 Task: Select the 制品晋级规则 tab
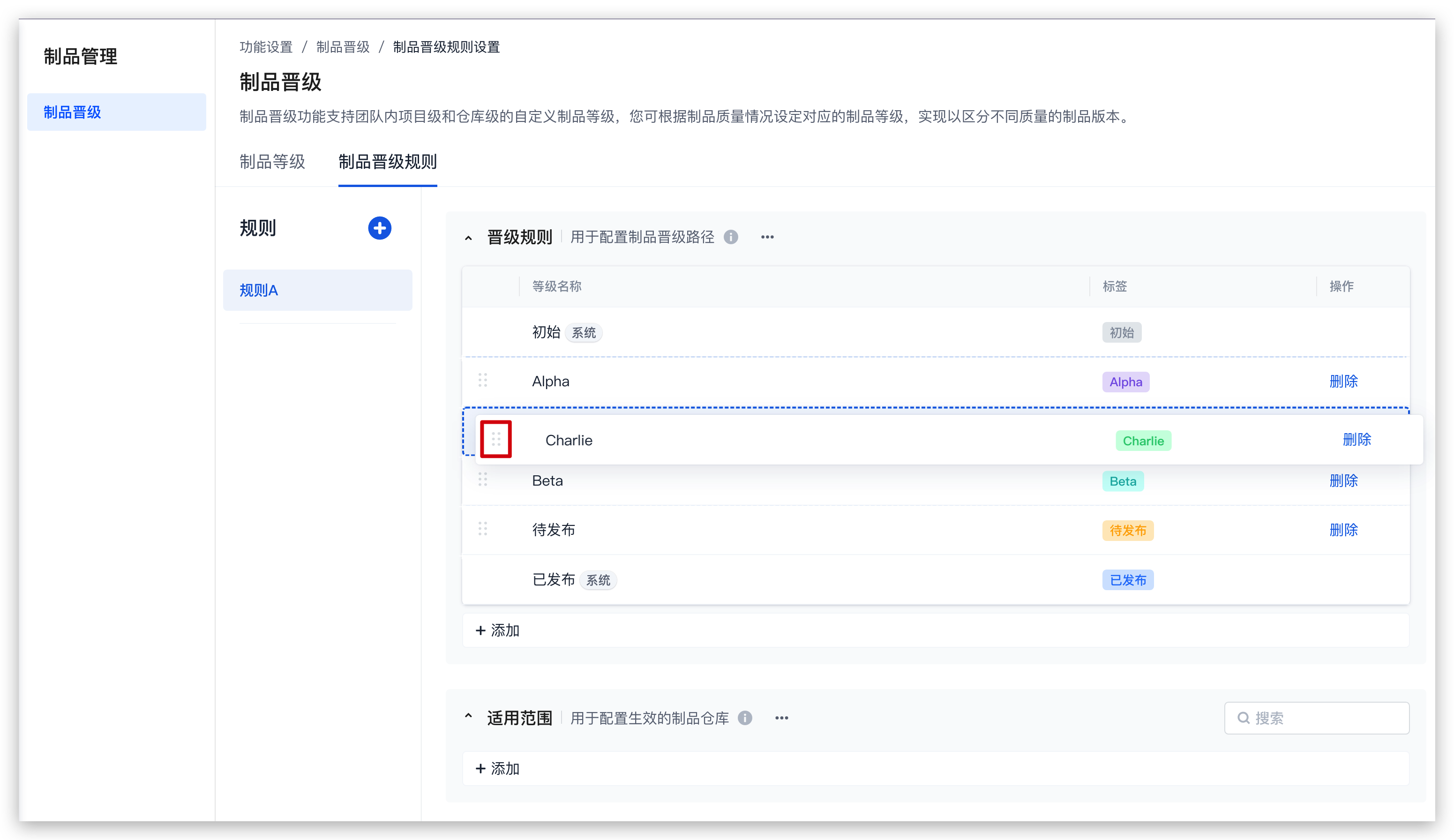pyautogui.click(x=388, y=162)
